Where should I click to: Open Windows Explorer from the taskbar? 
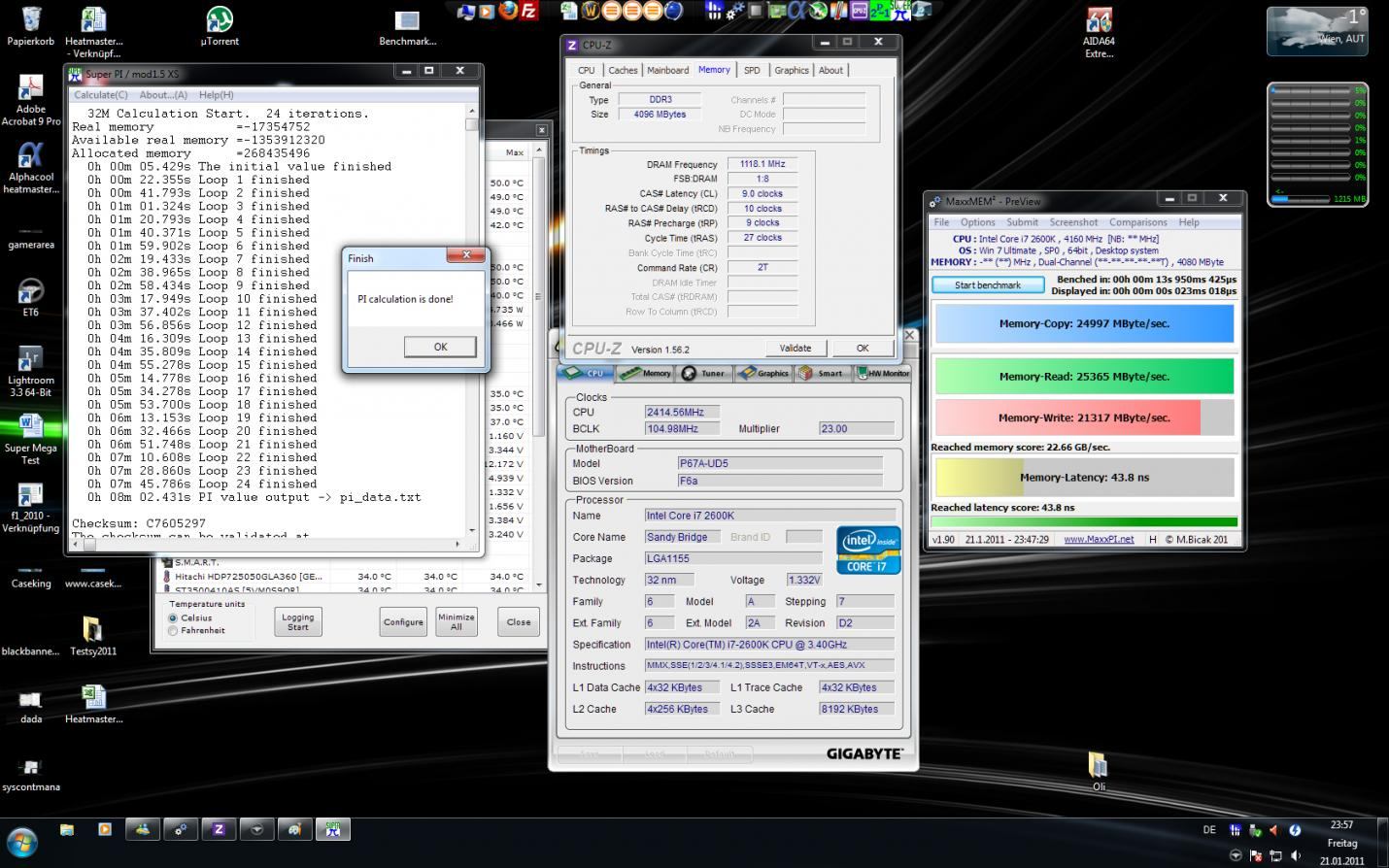click(67, 830)
